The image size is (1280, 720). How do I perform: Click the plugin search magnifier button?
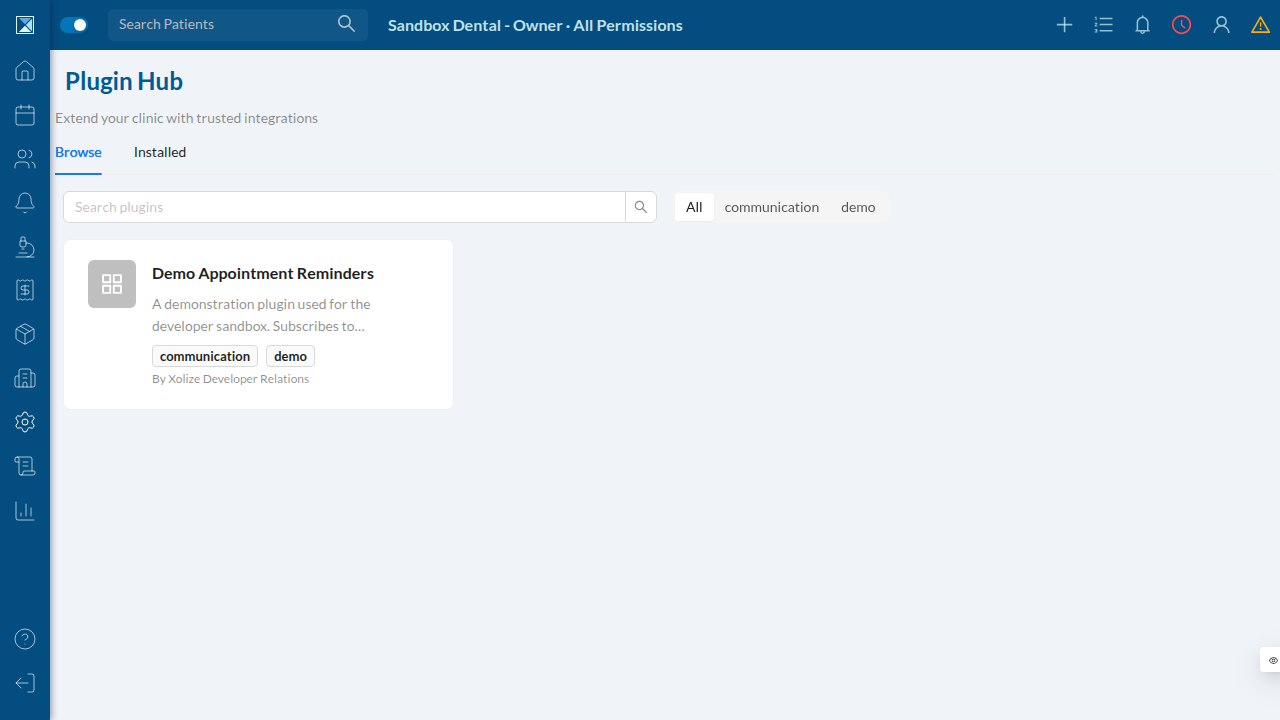[641, 207]
